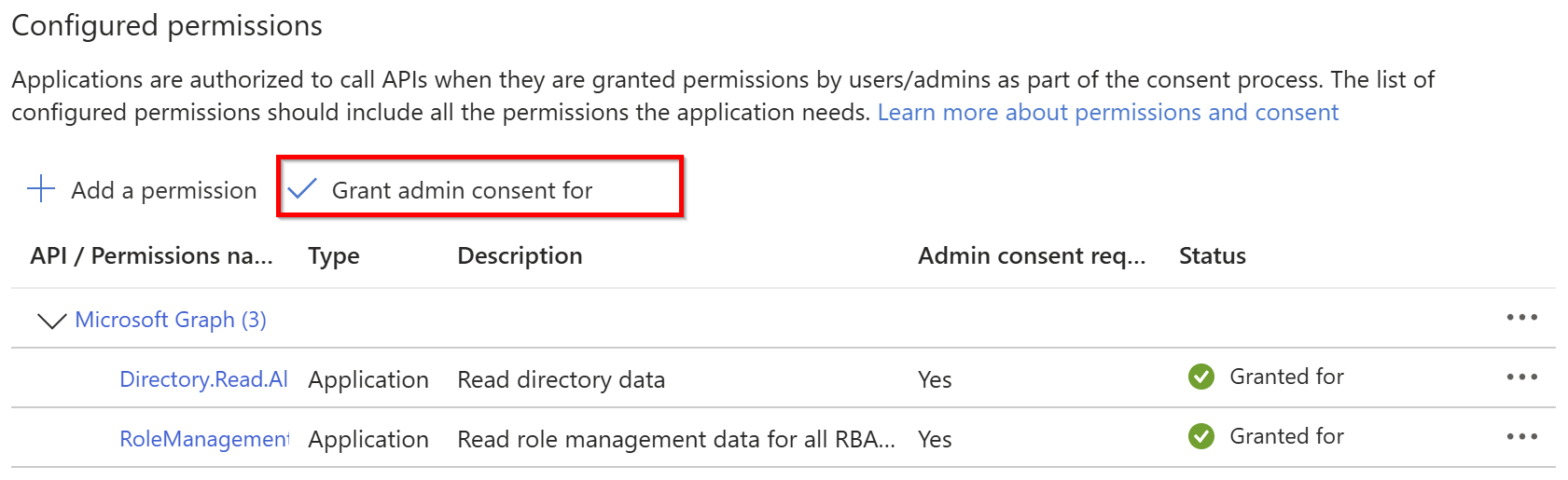Click green granted check icon for RoleManagement row
Screen dimensions: 1568x480
[x=1201, y=436]
